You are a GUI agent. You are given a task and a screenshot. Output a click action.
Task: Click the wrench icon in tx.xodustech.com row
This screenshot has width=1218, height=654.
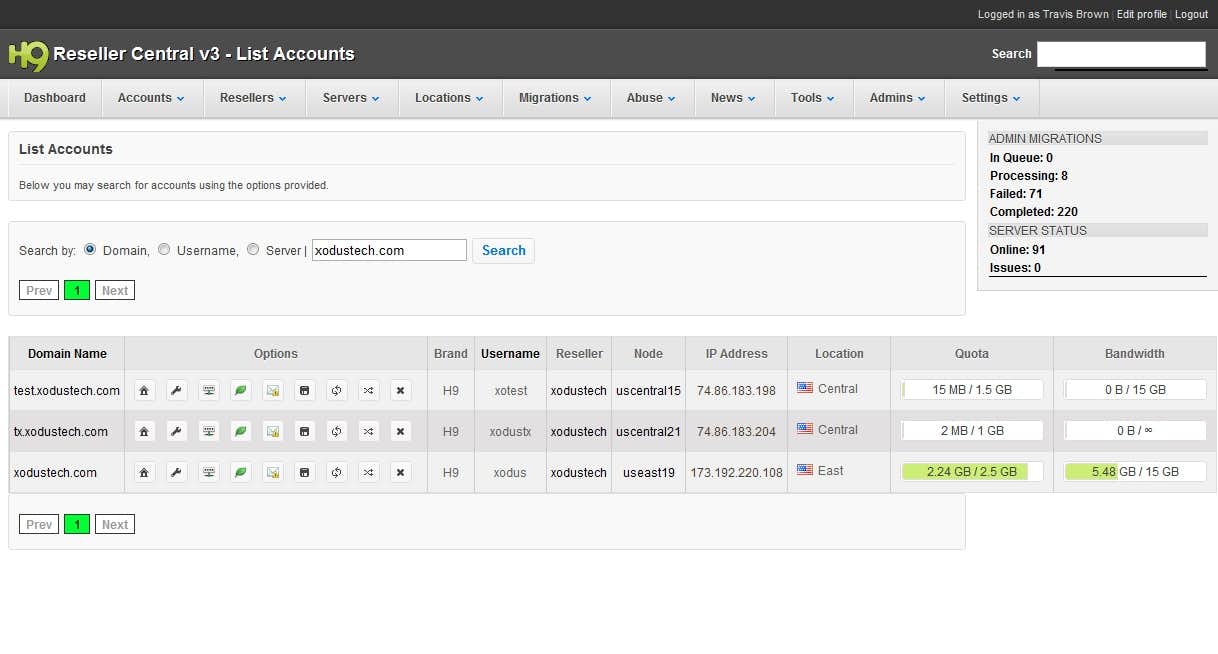[176, 431]
